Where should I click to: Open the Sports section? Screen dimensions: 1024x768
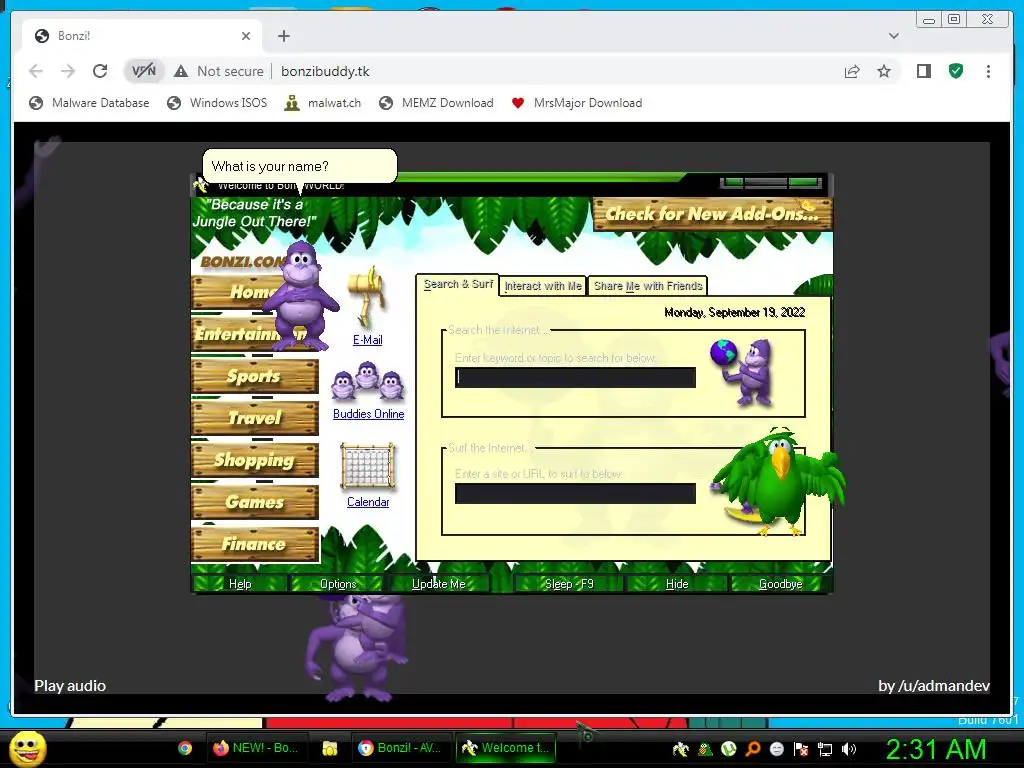(x=255, y=376)
